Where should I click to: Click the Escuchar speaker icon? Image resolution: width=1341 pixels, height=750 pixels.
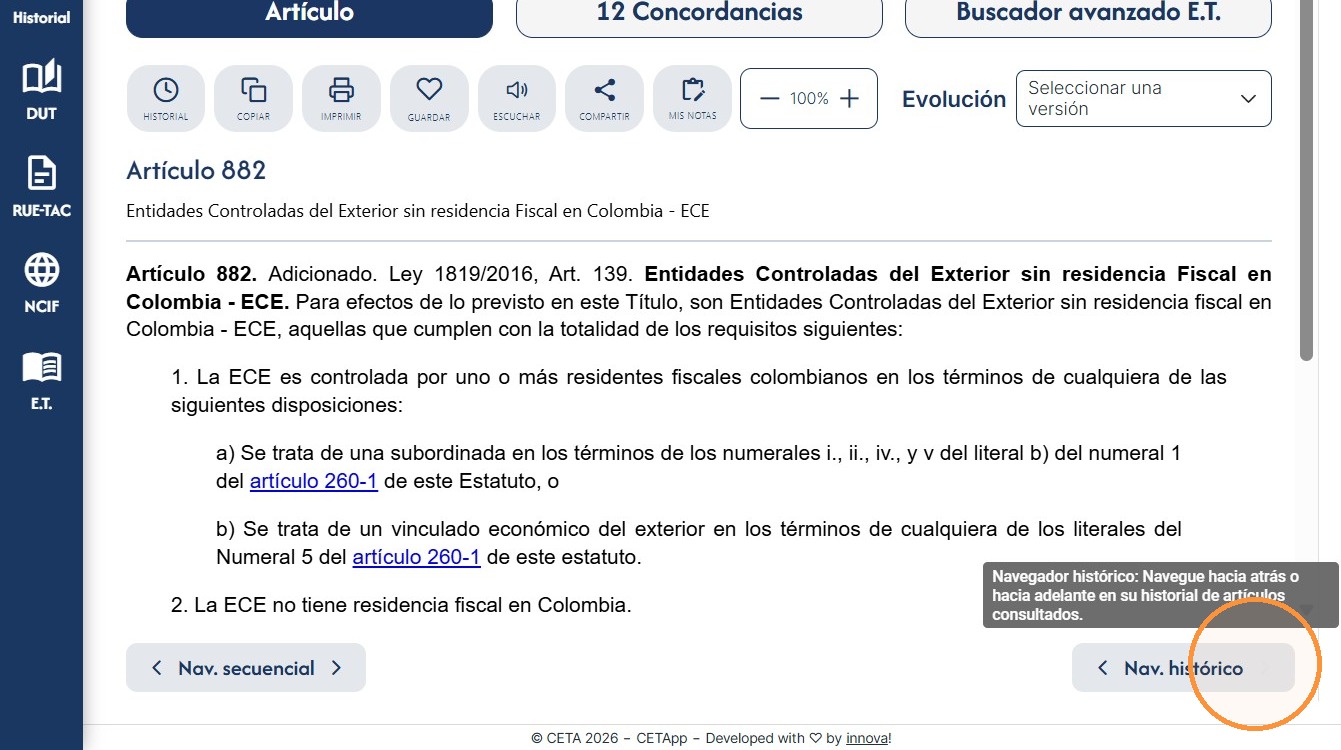517,98
